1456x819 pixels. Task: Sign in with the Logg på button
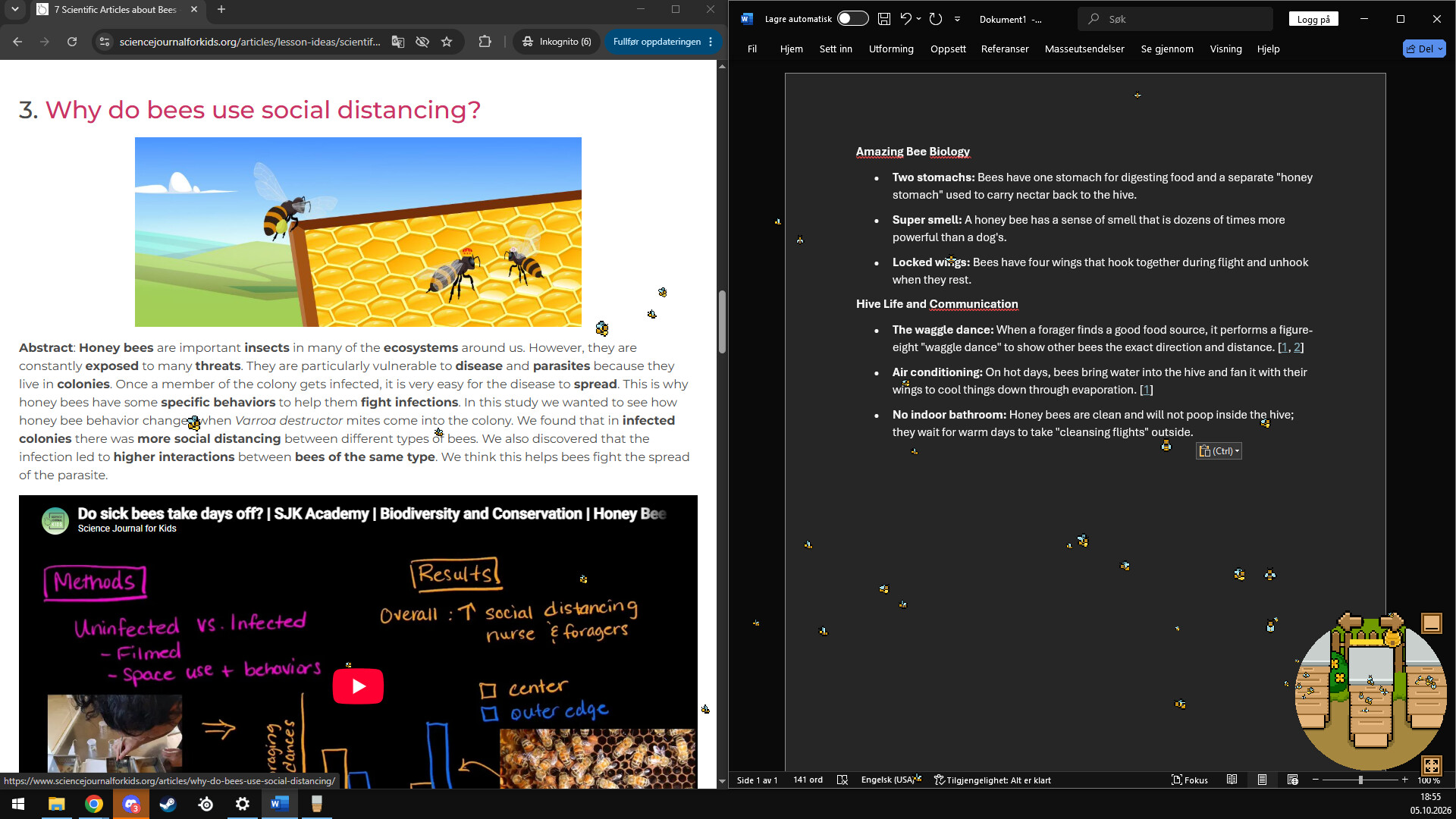point(1313,19)
